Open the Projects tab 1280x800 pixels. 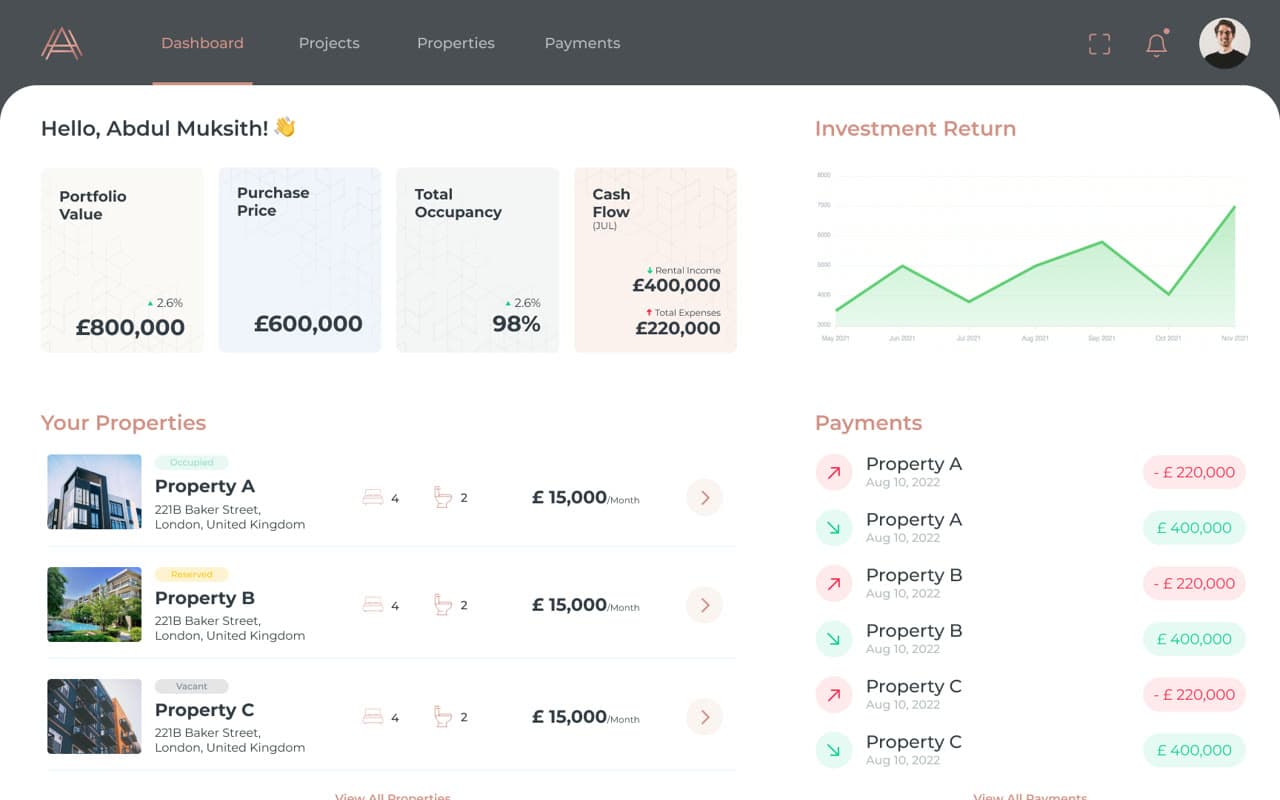click(329, 43)
